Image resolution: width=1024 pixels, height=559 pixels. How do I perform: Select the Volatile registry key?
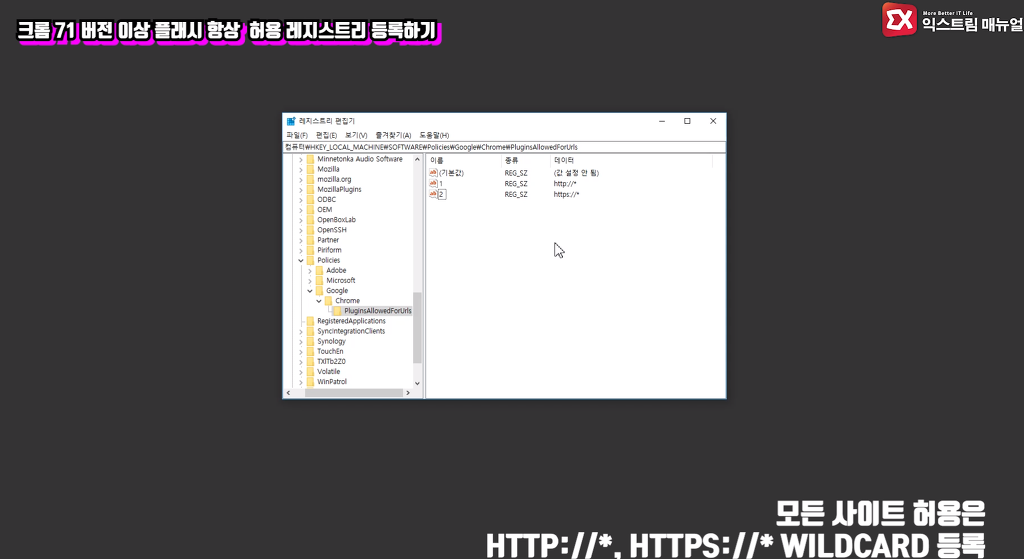pos(328,372)
